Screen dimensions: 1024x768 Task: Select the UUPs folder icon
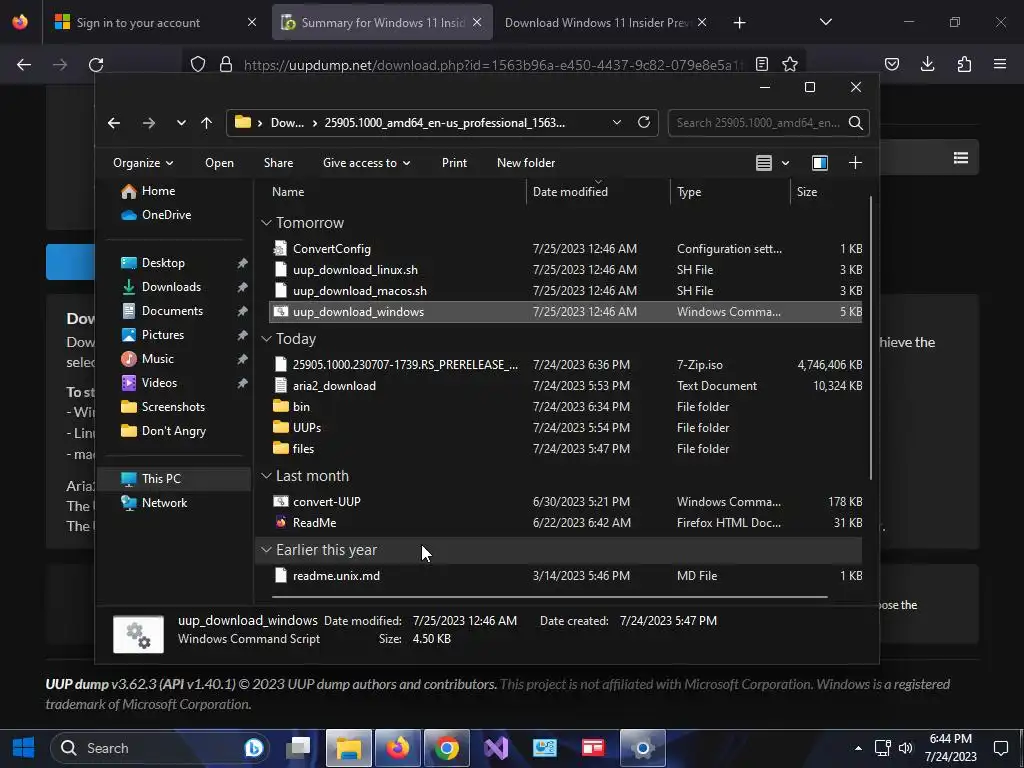pos(281,427)
